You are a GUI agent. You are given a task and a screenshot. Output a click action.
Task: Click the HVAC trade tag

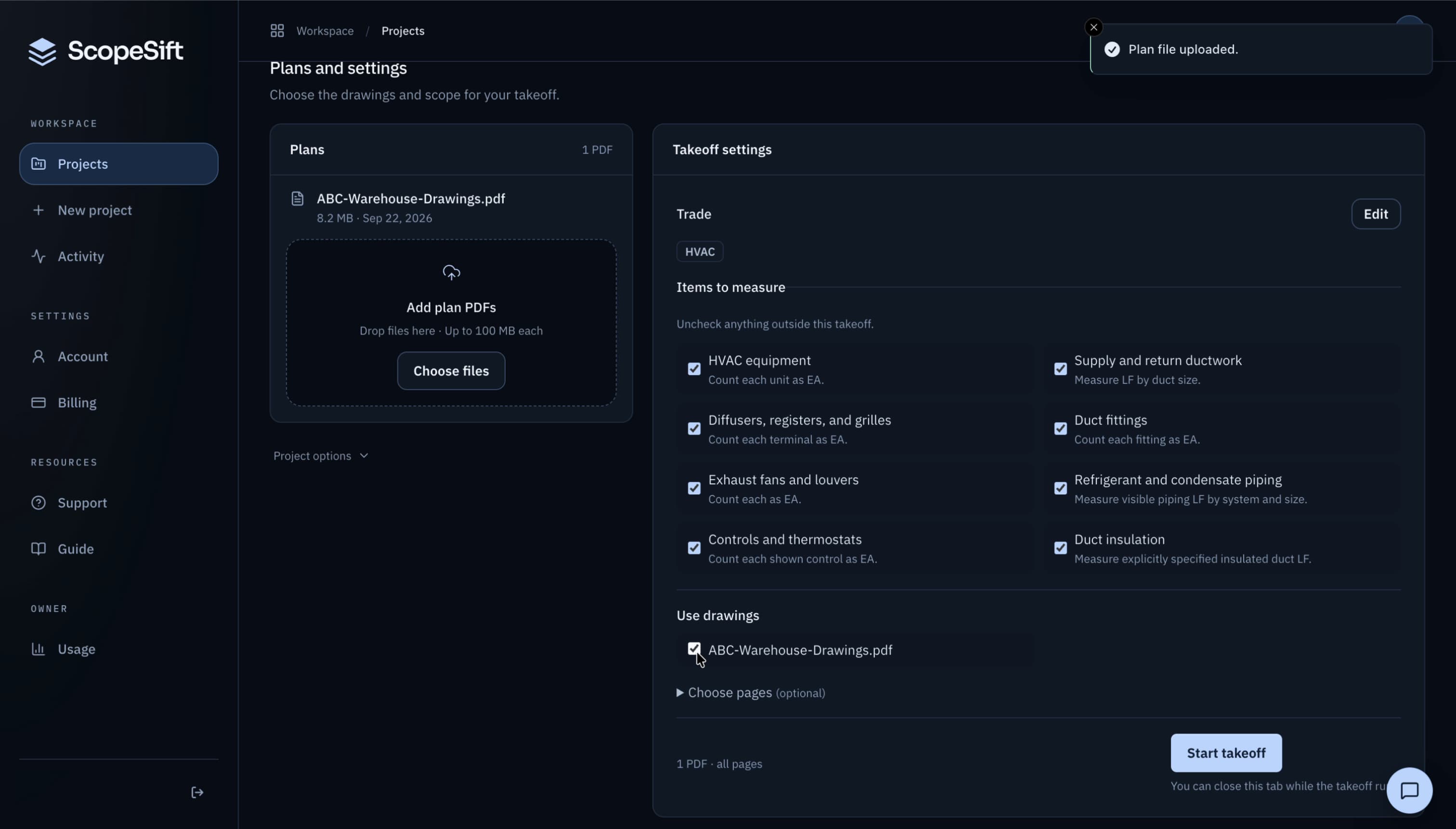[699, 252]
